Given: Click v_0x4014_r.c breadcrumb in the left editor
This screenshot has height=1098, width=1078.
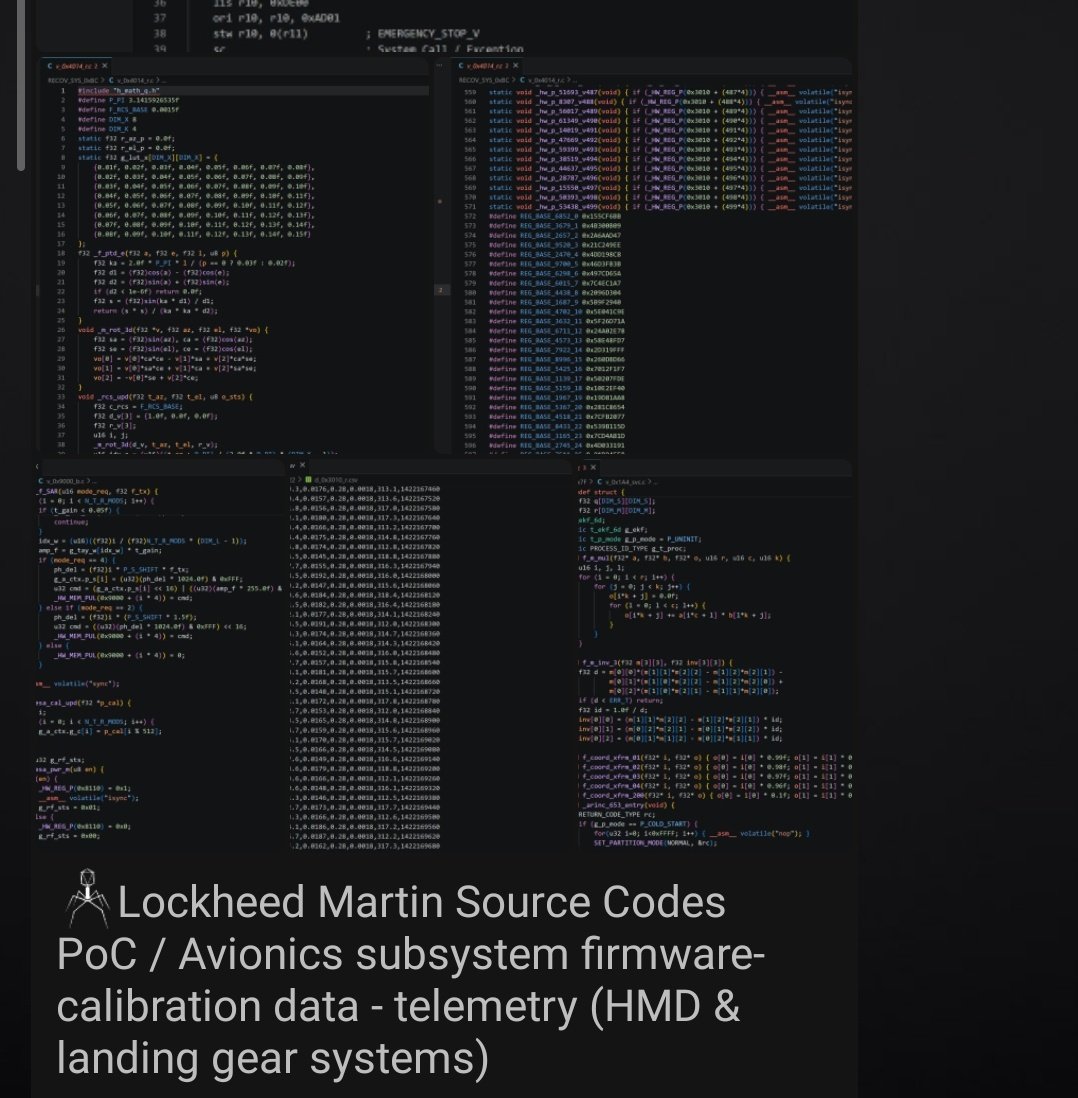Looking at the screenshot, I should tap(135, 81).
